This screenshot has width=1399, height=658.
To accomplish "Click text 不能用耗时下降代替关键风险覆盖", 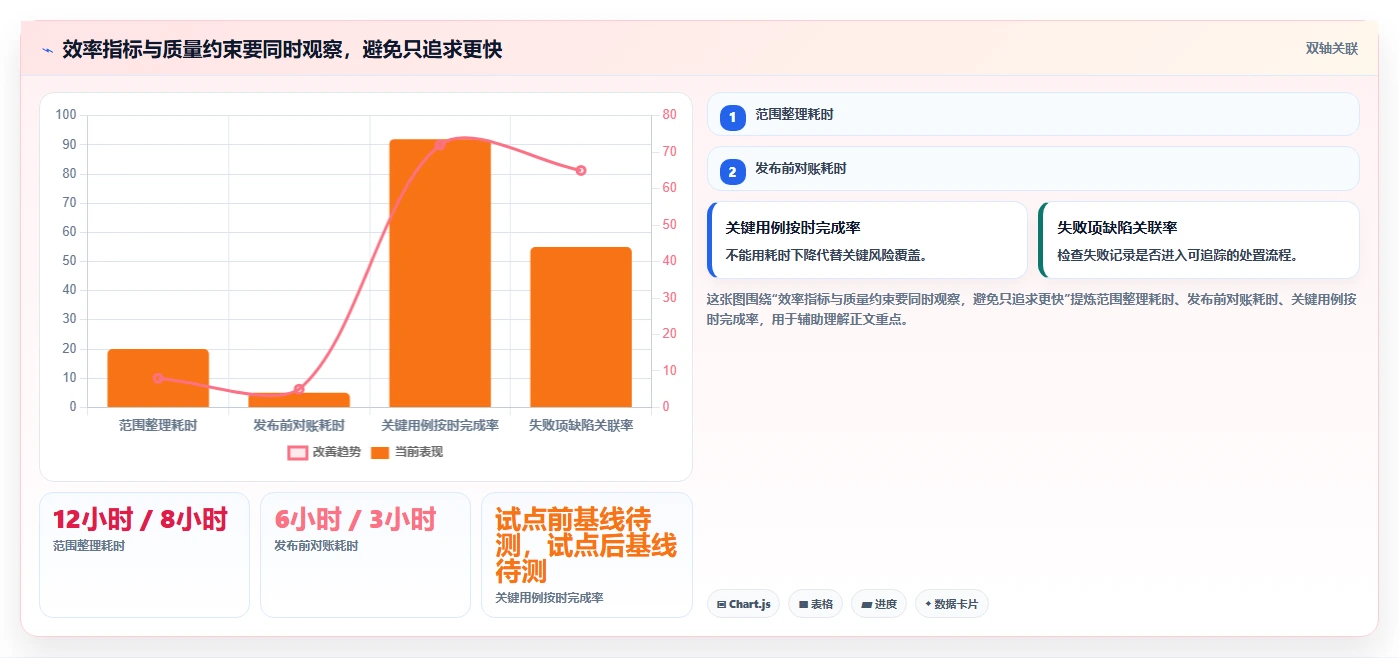I will (828, 255).
